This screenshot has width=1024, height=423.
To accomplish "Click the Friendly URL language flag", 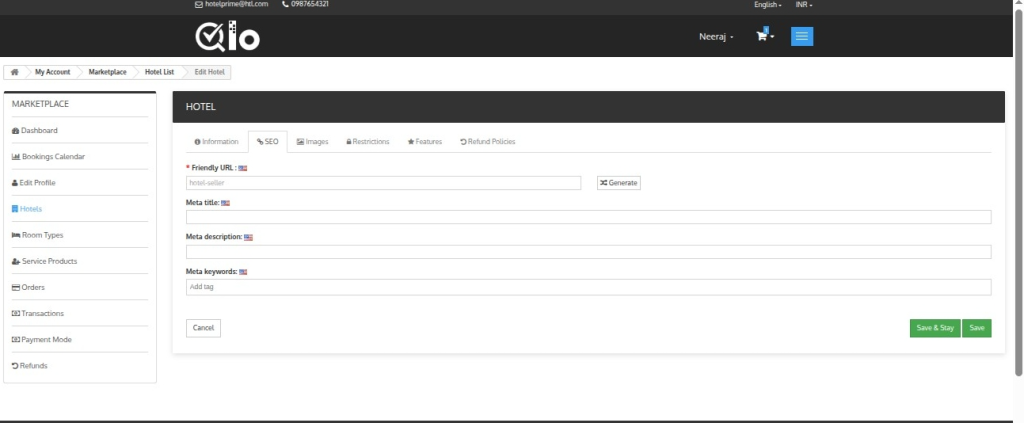I will pyautogui.click(x=243, y=168).
